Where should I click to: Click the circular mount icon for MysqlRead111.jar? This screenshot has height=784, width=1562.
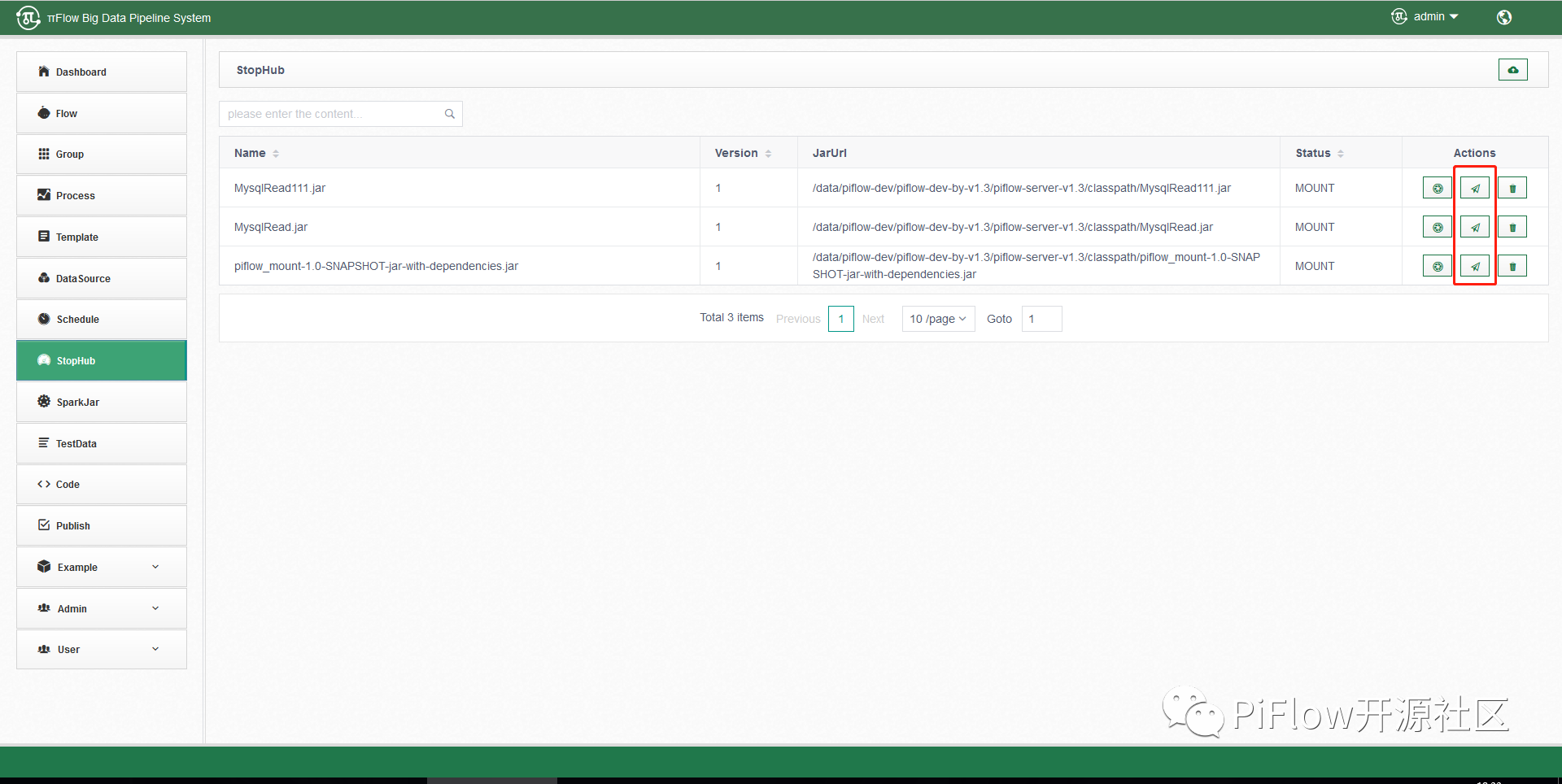click(x=1437, y=188)
